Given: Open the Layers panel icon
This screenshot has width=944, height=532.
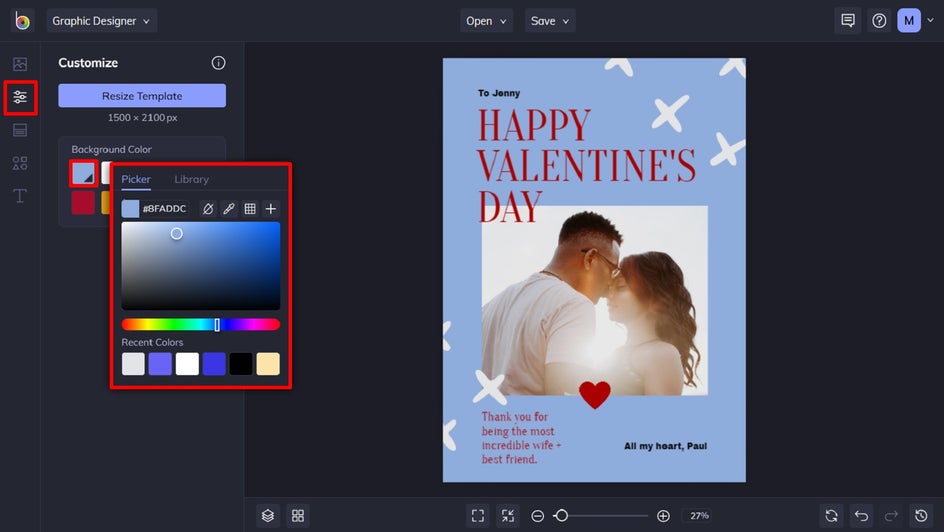Looking at the screenshot, I should 268,516.
